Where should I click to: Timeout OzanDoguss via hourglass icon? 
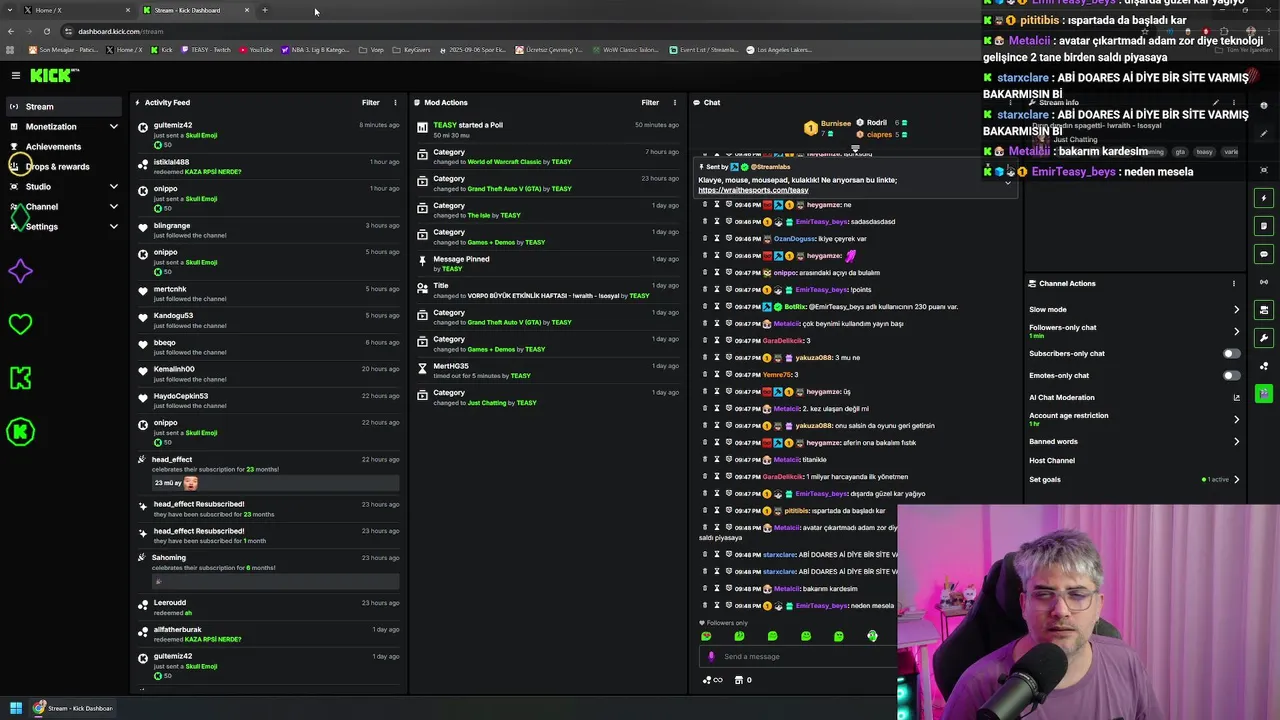[717, 239]
